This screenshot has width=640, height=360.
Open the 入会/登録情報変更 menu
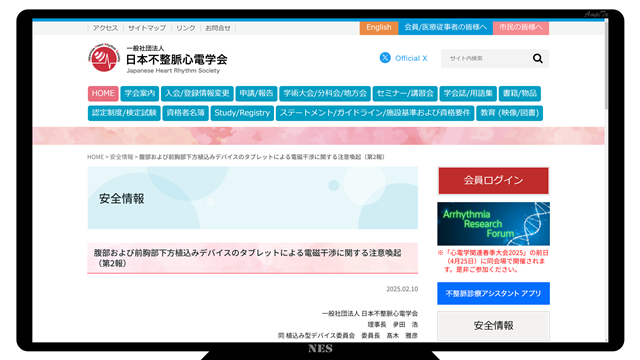click(x=197, y=93)
